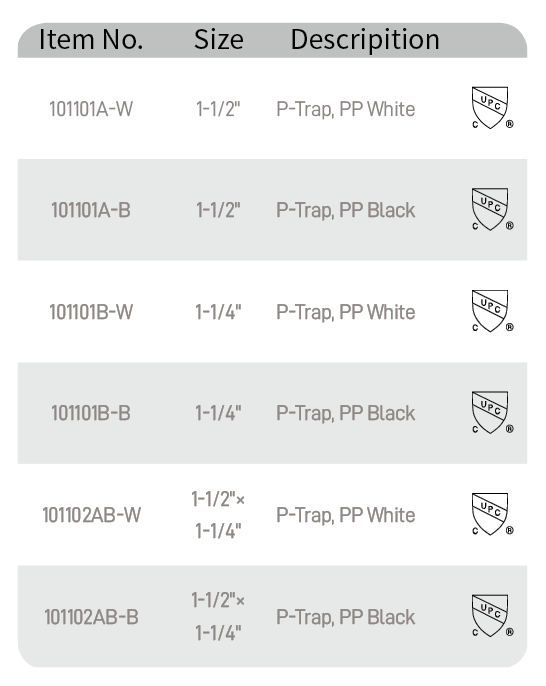Click size 1-1/2"× 1-1/4" in 101102AB-B row
546x686 pixels.
pos(218,616)
